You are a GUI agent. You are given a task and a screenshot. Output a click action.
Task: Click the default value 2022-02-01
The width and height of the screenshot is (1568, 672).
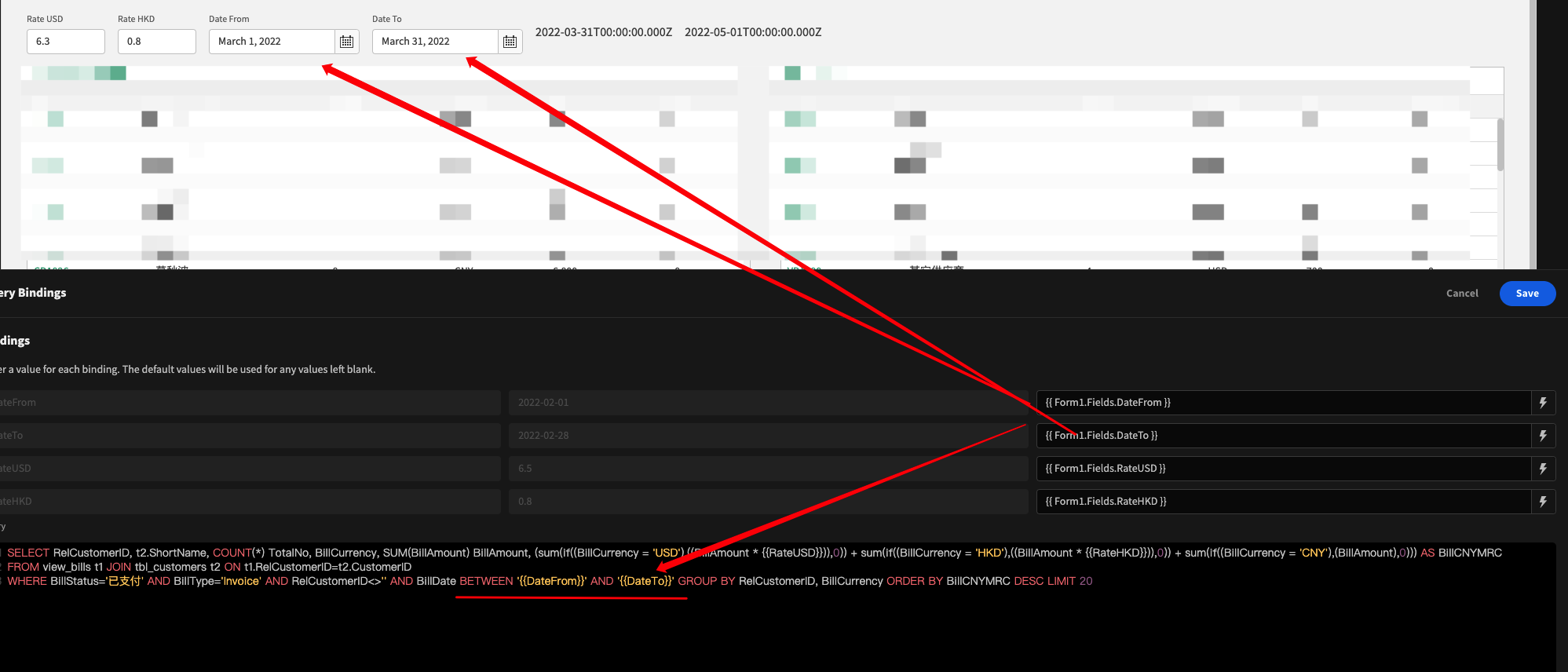tap(768, 403)
